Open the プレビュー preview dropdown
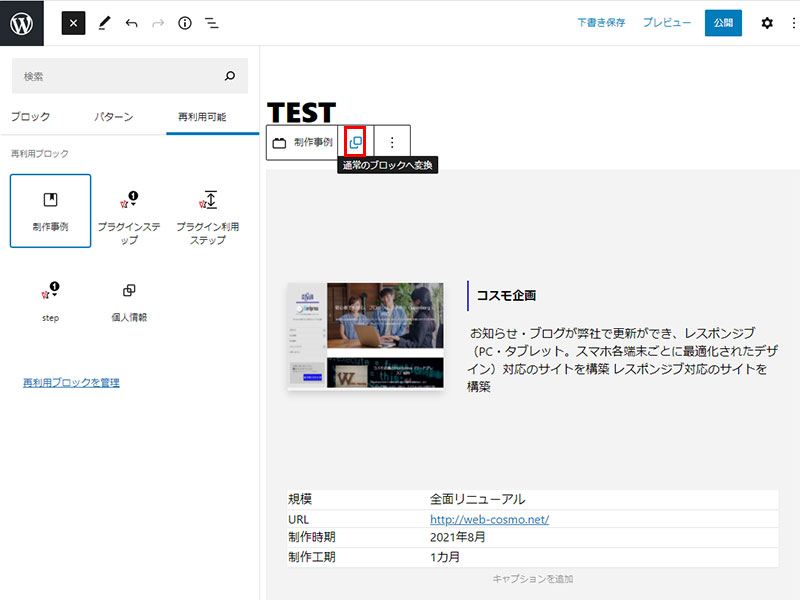Viewport: 800px width, 600px height. 666,23
